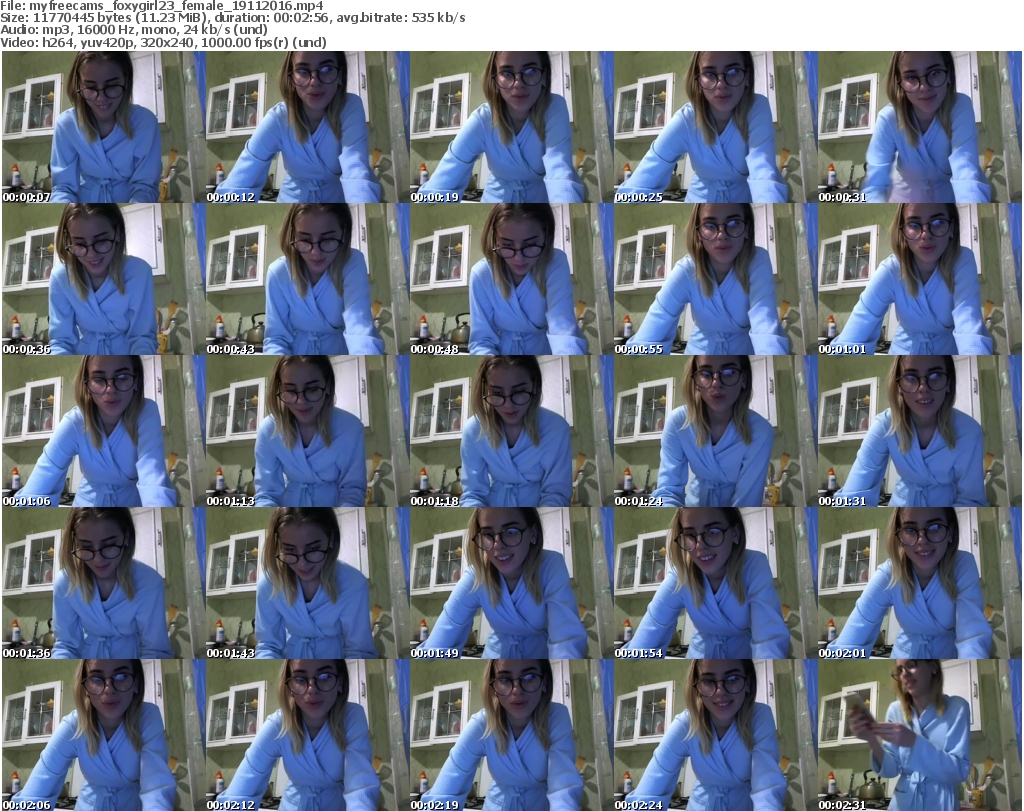Open the thumbnail at 00:00:19
Screen dimensions: 1024x811
pos(511,127)
